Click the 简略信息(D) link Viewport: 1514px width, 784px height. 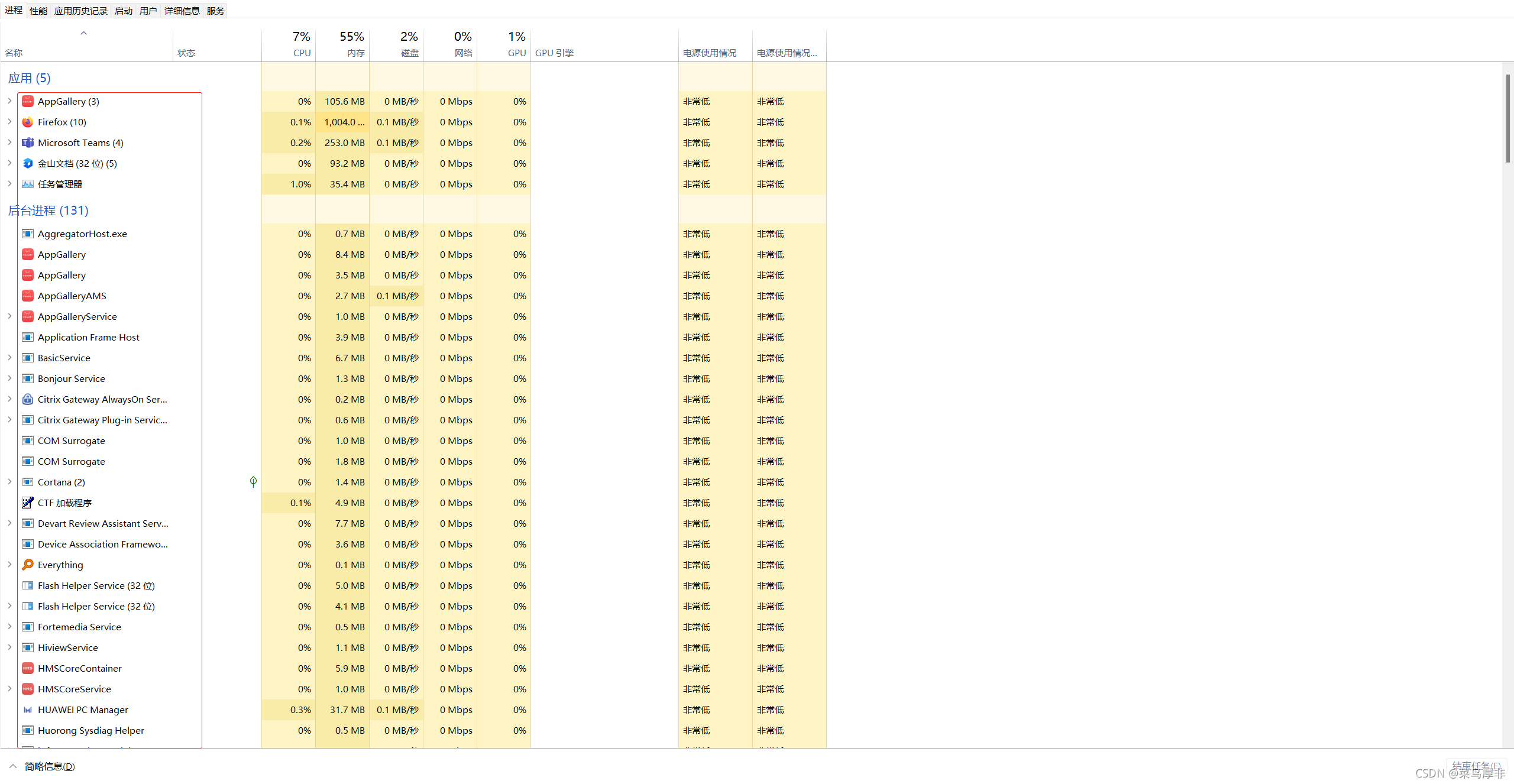50,766
